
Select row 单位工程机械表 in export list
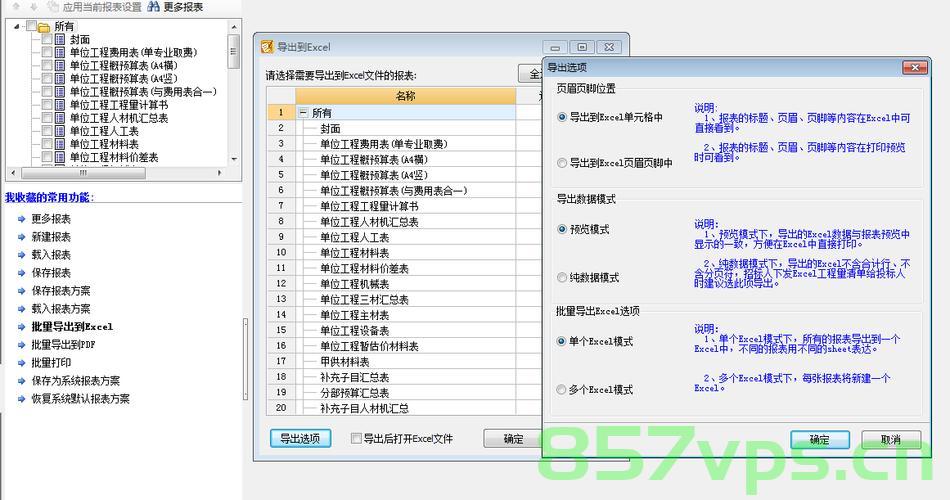click(404, 284)
